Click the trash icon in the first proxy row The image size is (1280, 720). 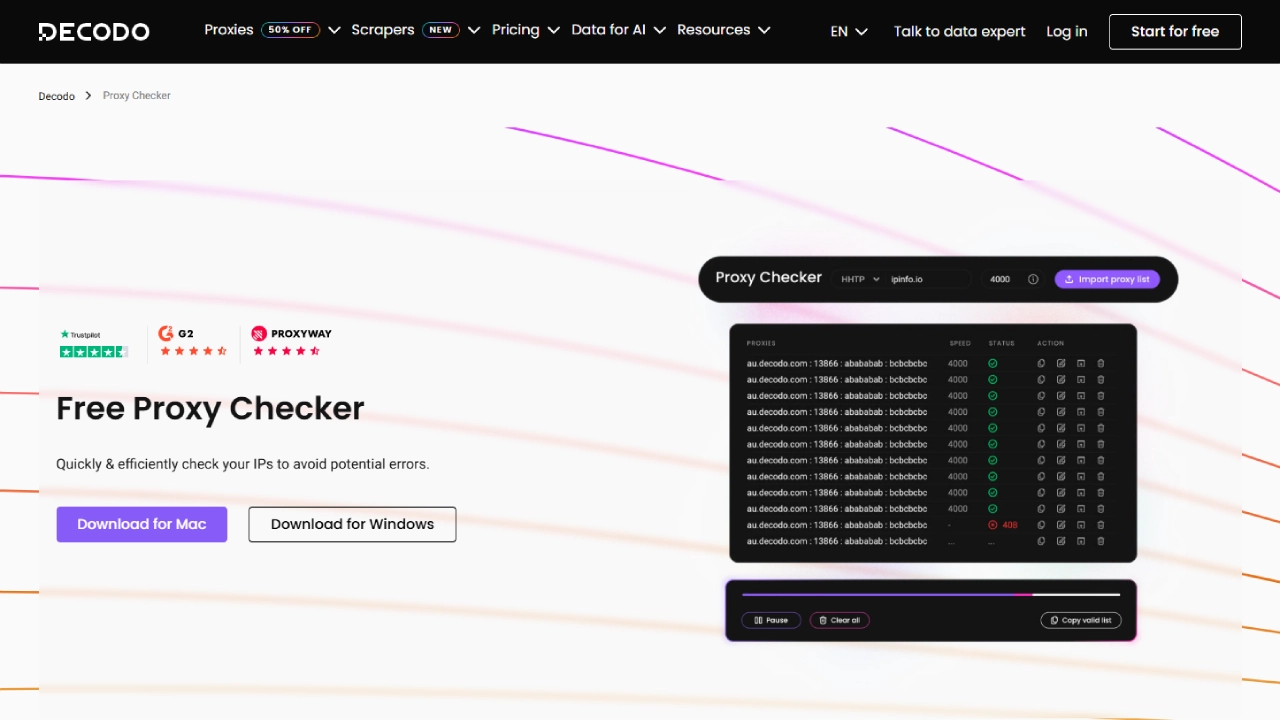click(x=1101, y=363)
